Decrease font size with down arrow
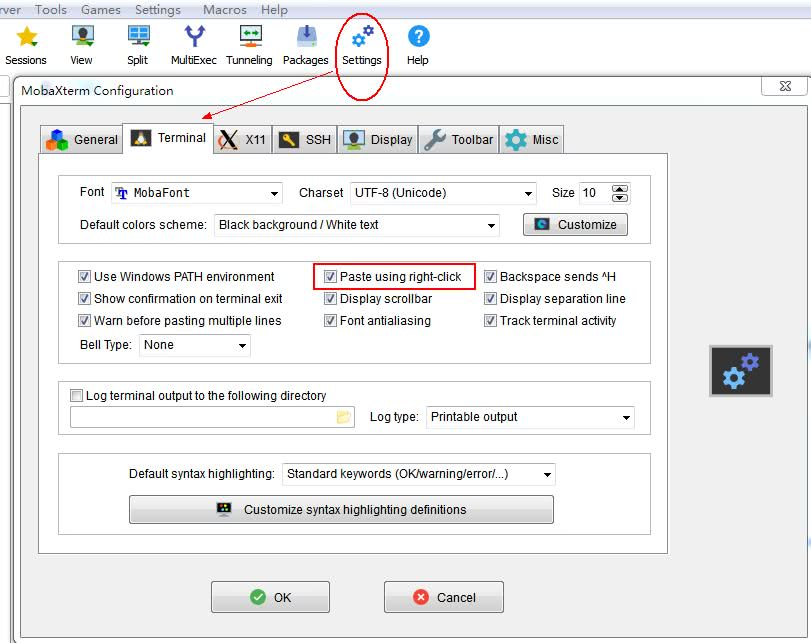This screenshot has height=643, width=811. 620,198
